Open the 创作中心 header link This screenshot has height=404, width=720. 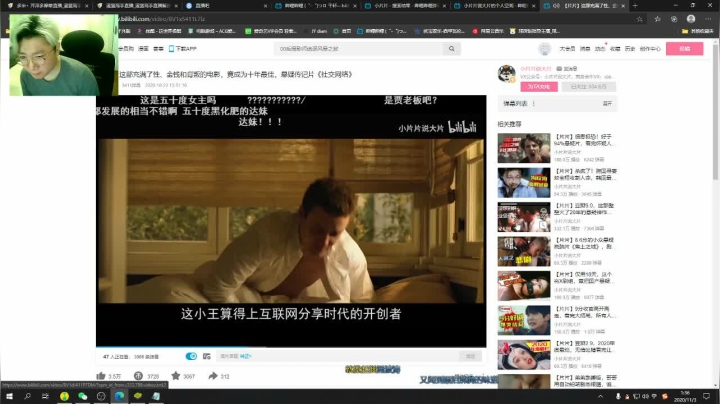[x=650, y=49]
